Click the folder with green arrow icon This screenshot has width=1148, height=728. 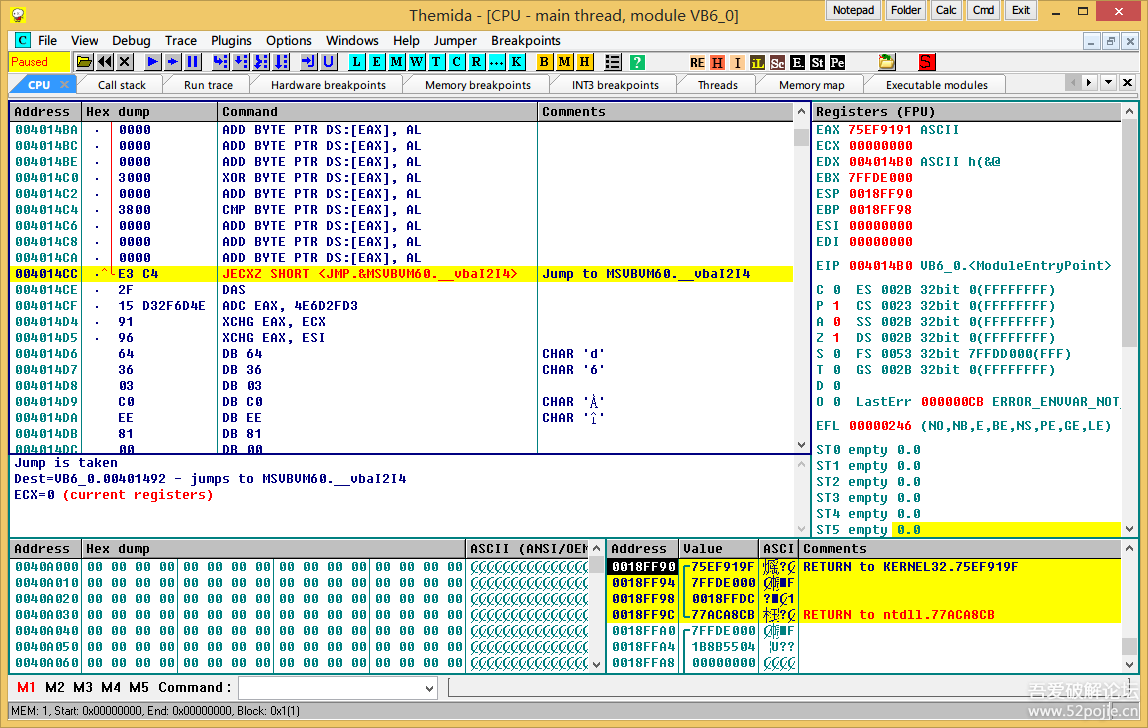[887, 62]
